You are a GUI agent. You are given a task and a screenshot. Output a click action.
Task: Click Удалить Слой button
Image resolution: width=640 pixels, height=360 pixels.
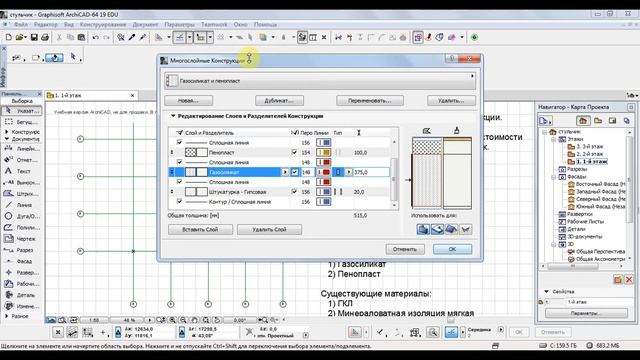(x=269, y=229)
